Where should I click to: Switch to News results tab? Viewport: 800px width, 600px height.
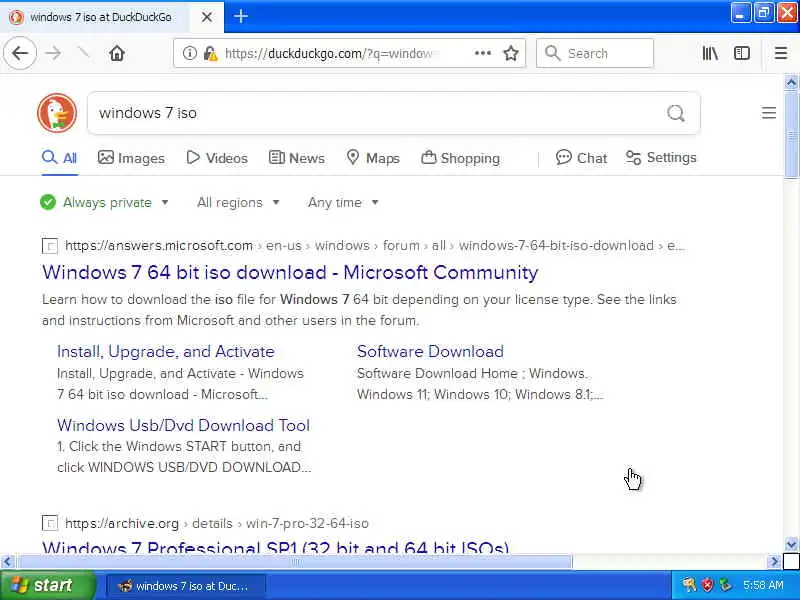(296, 158)
